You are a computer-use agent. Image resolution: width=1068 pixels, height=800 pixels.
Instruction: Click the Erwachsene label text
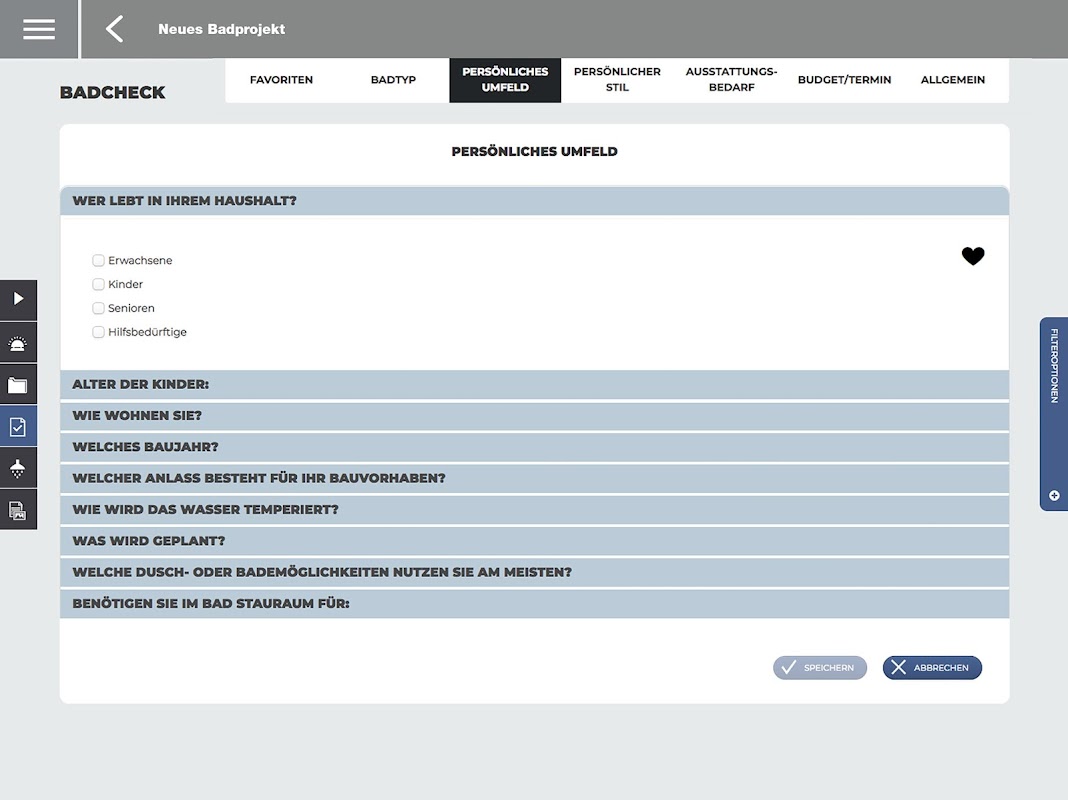coord(140,260)
